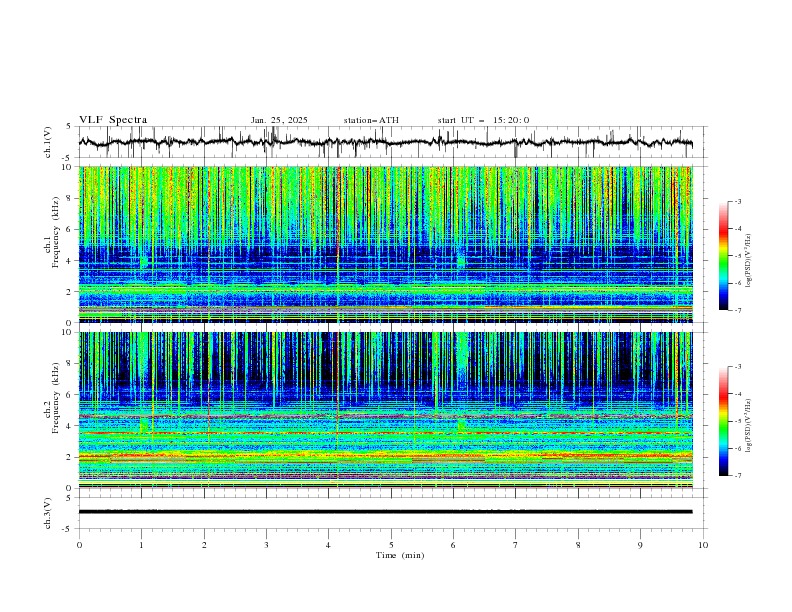Click the time axis tick label '5'

[x=391, y=545]
